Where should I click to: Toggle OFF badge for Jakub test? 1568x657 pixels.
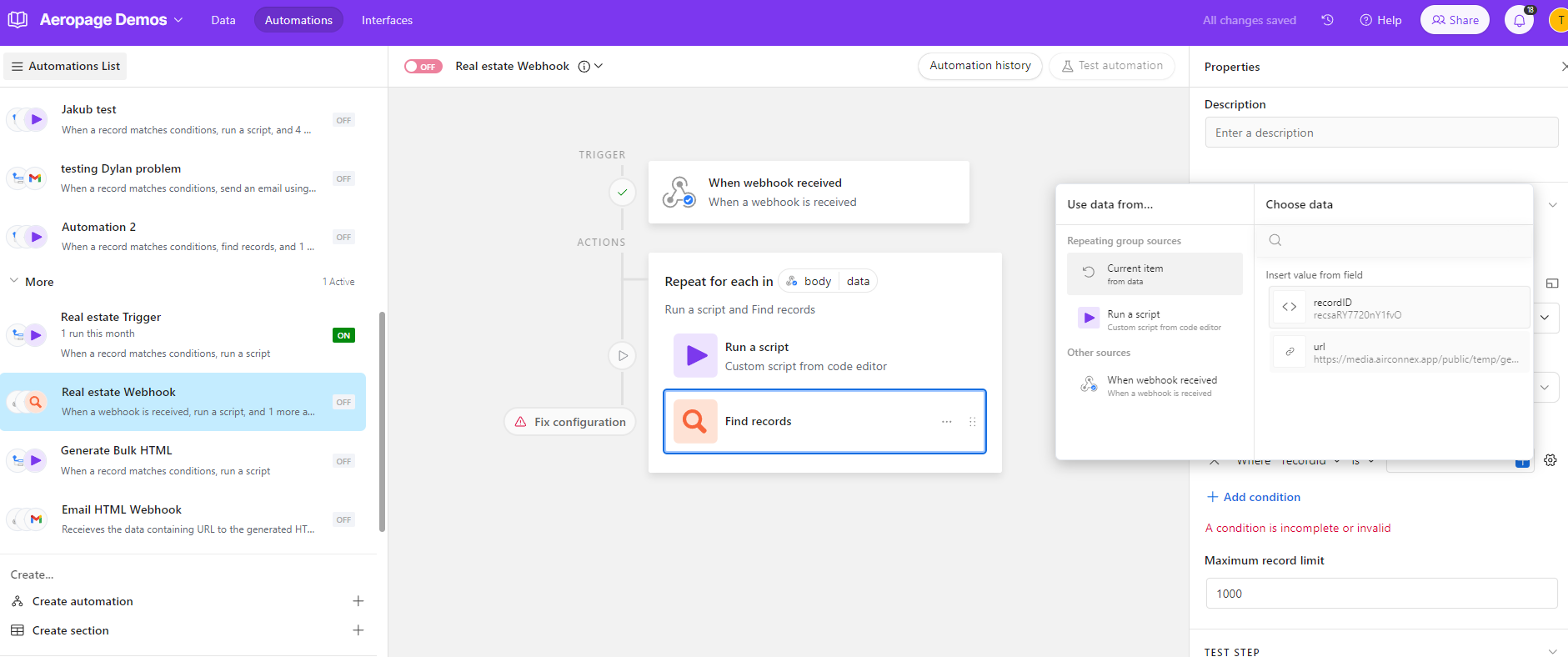(x=343, y=120)
